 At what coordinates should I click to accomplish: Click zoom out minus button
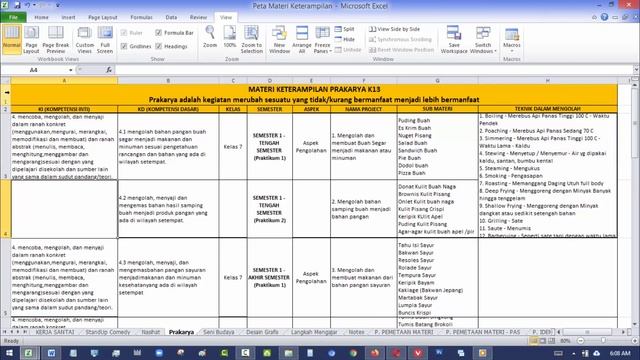pos(580,340)
